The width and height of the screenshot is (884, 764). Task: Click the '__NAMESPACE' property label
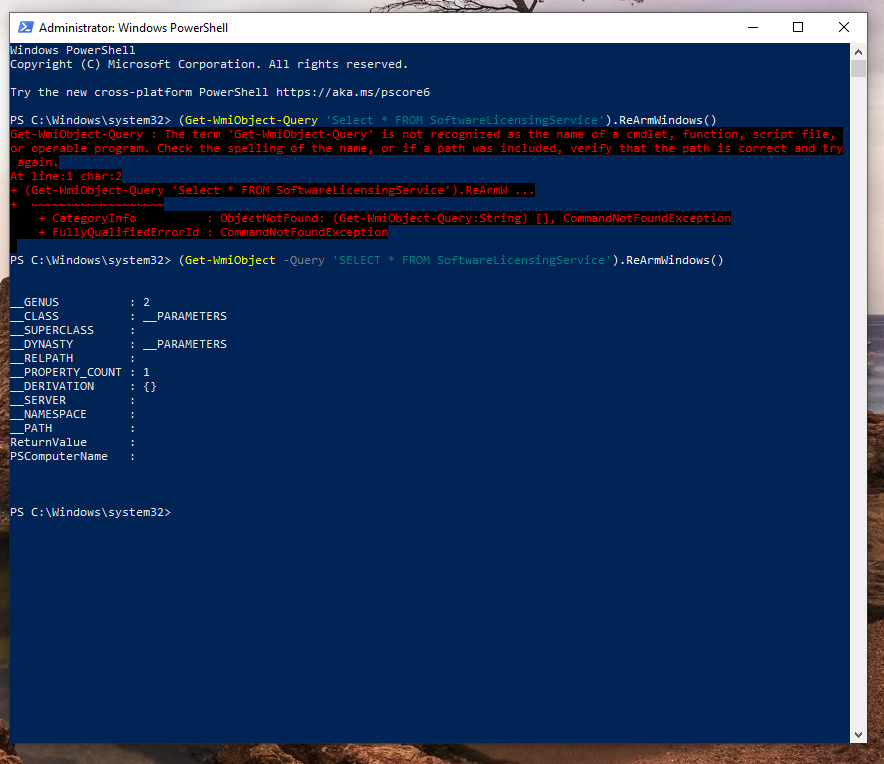click(48, 414)
